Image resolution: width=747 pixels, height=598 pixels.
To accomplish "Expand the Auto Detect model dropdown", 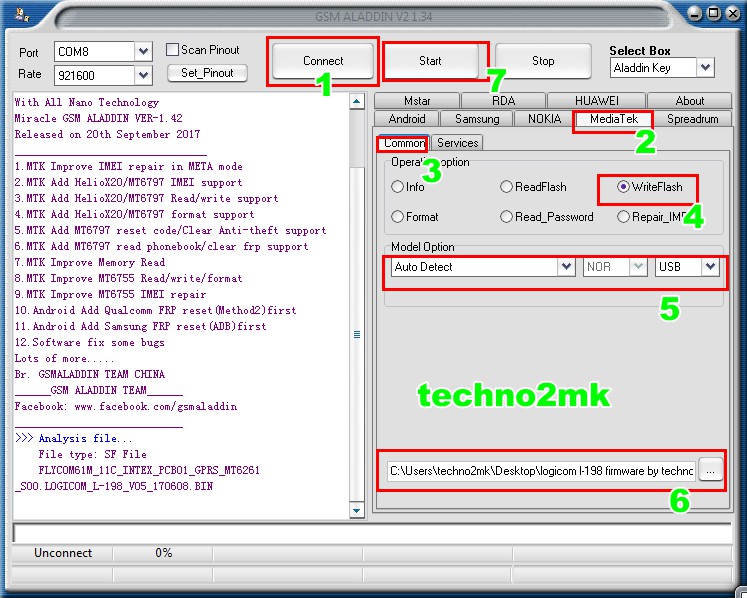I will click(566, 267).
